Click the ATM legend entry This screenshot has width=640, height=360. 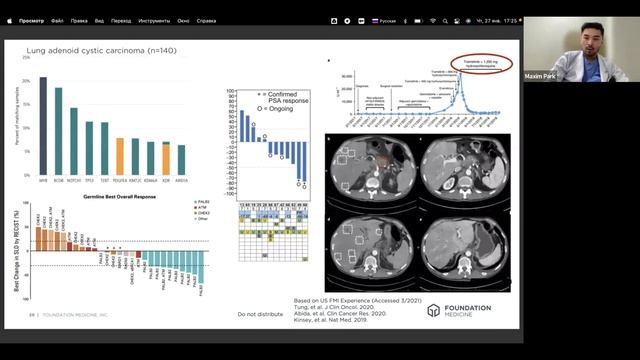point(201,208)
